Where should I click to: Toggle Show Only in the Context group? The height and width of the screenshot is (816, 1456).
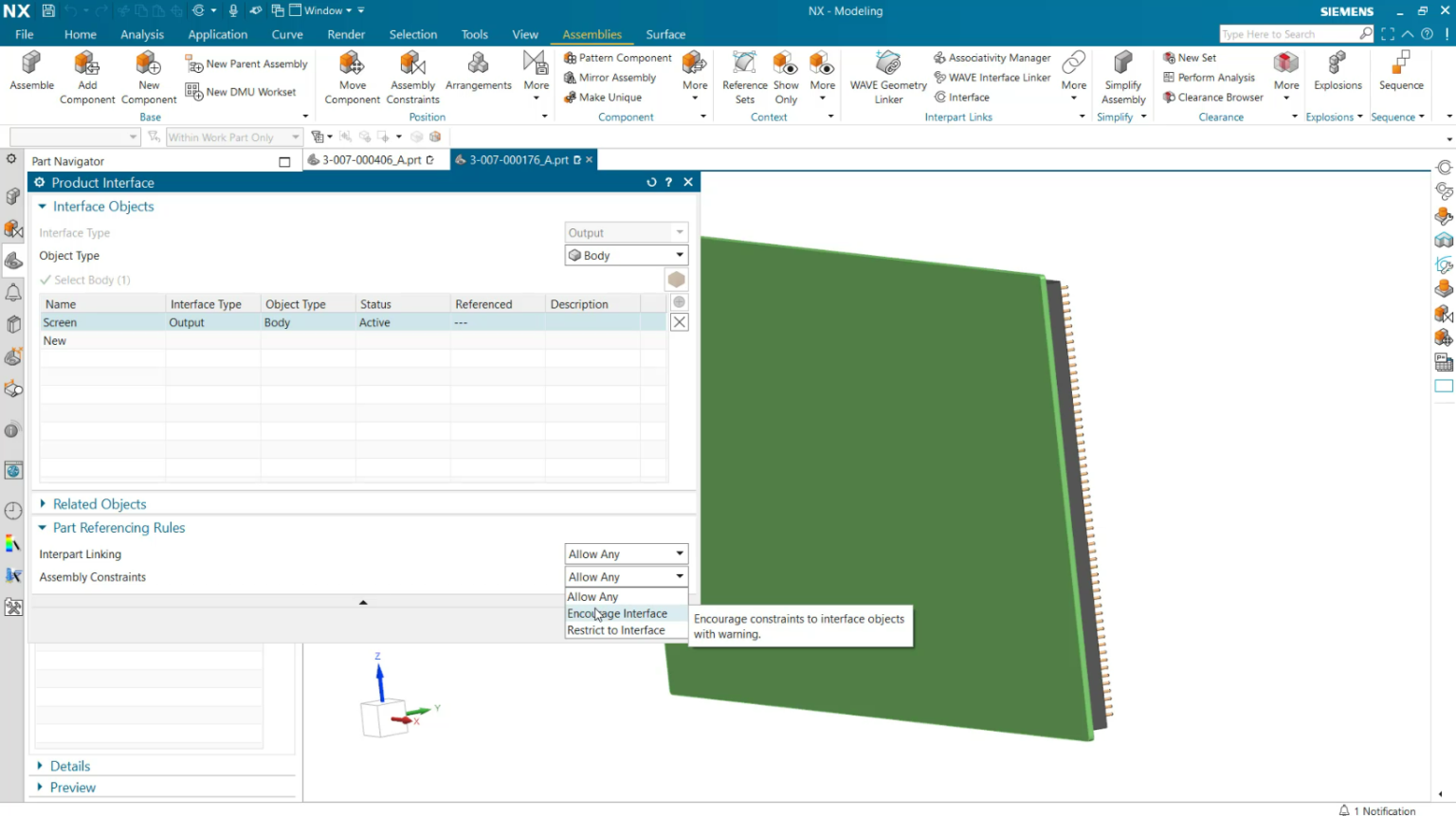tap(785, 76)
